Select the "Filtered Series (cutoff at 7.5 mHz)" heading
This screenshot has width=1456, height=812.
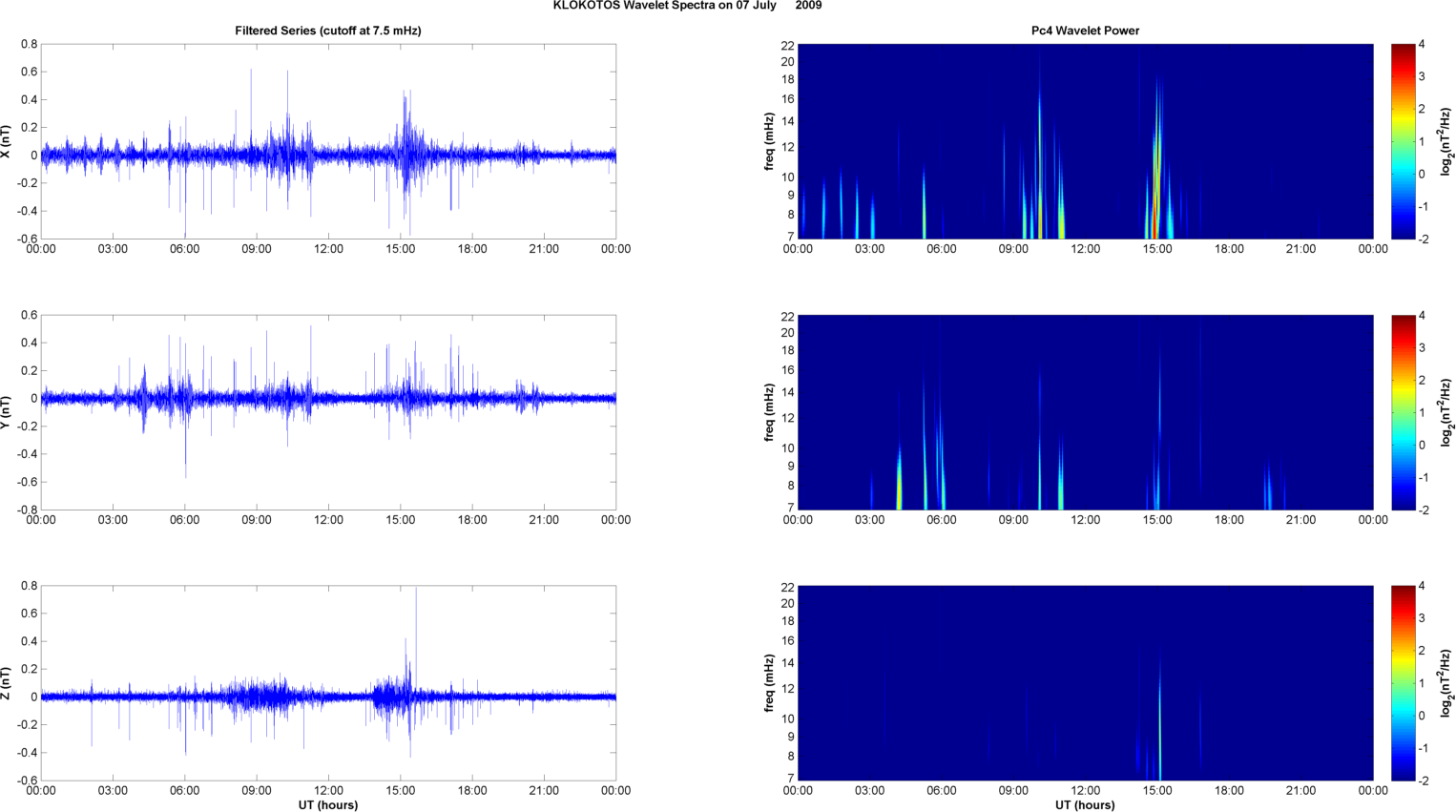328,31
